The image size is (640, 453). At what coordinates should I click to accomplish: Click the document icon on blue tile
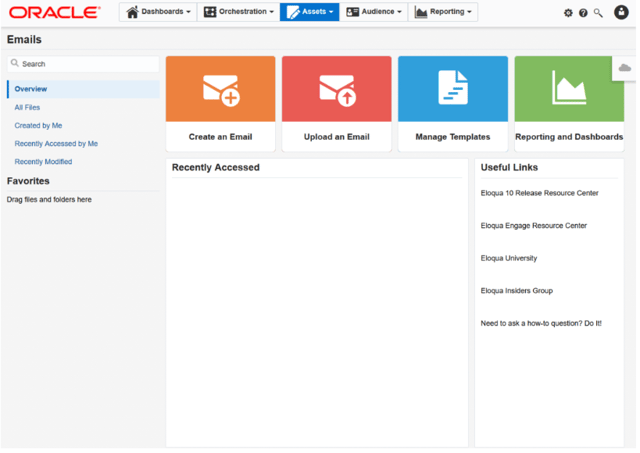(453, 87)
